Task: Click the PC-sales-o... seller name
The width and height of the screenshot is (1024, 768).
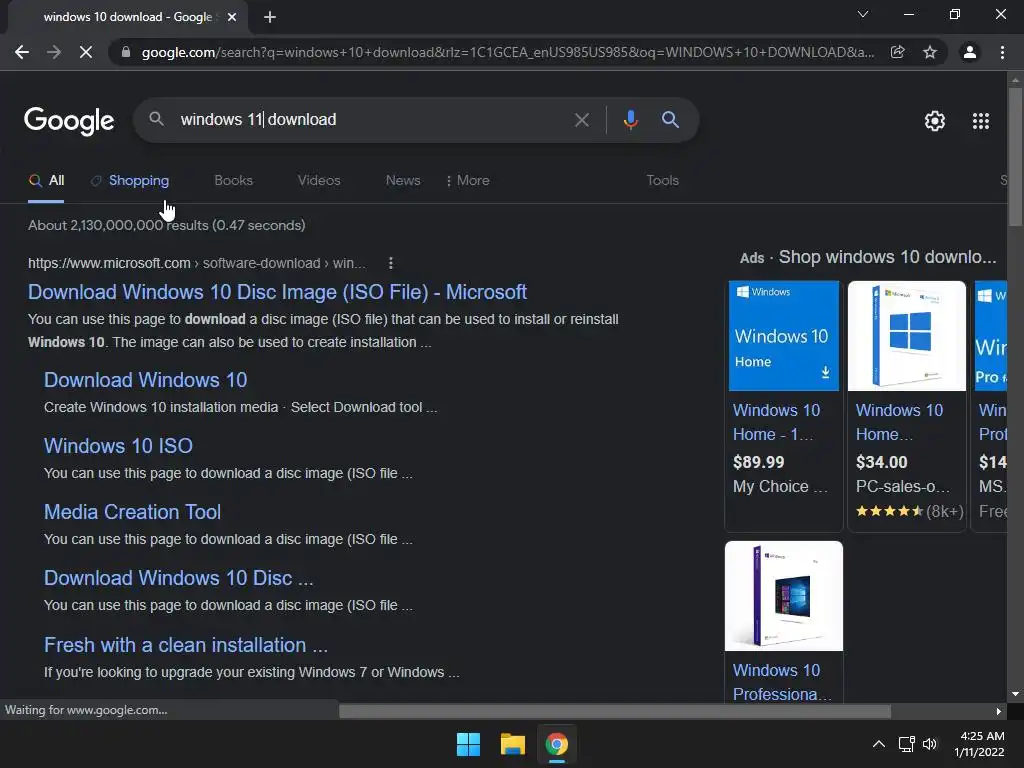Action: point(903,487)
